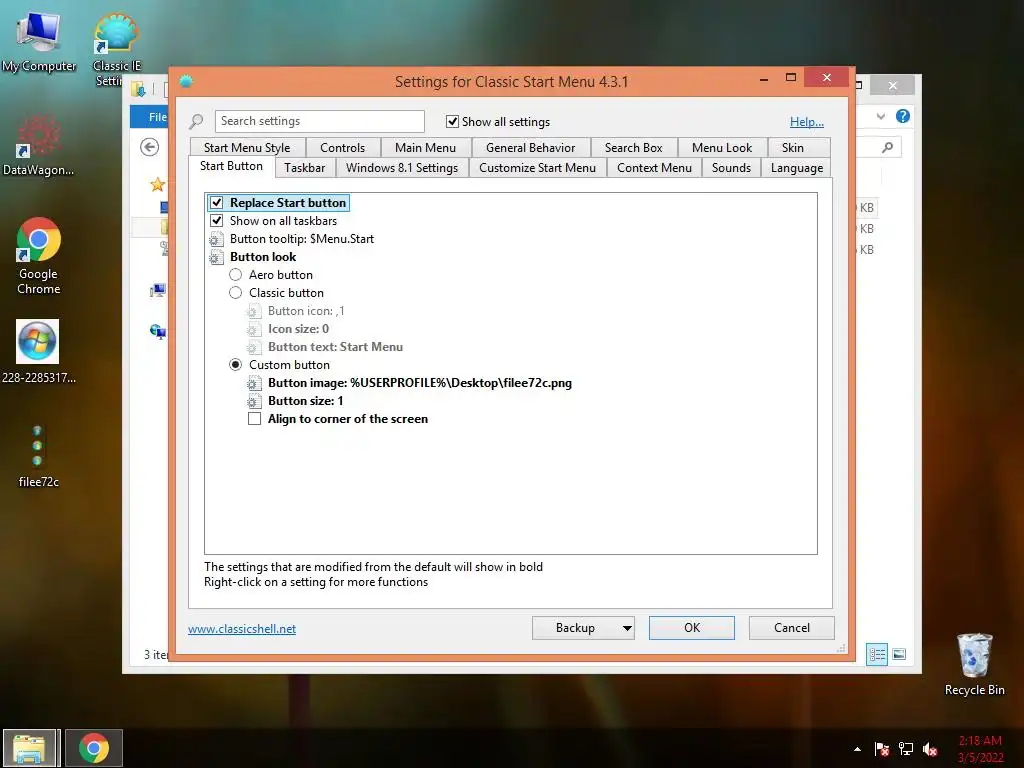Click Explorer search magnifier icon
The image size is (1024, 768).
click(x=887, y=147)
